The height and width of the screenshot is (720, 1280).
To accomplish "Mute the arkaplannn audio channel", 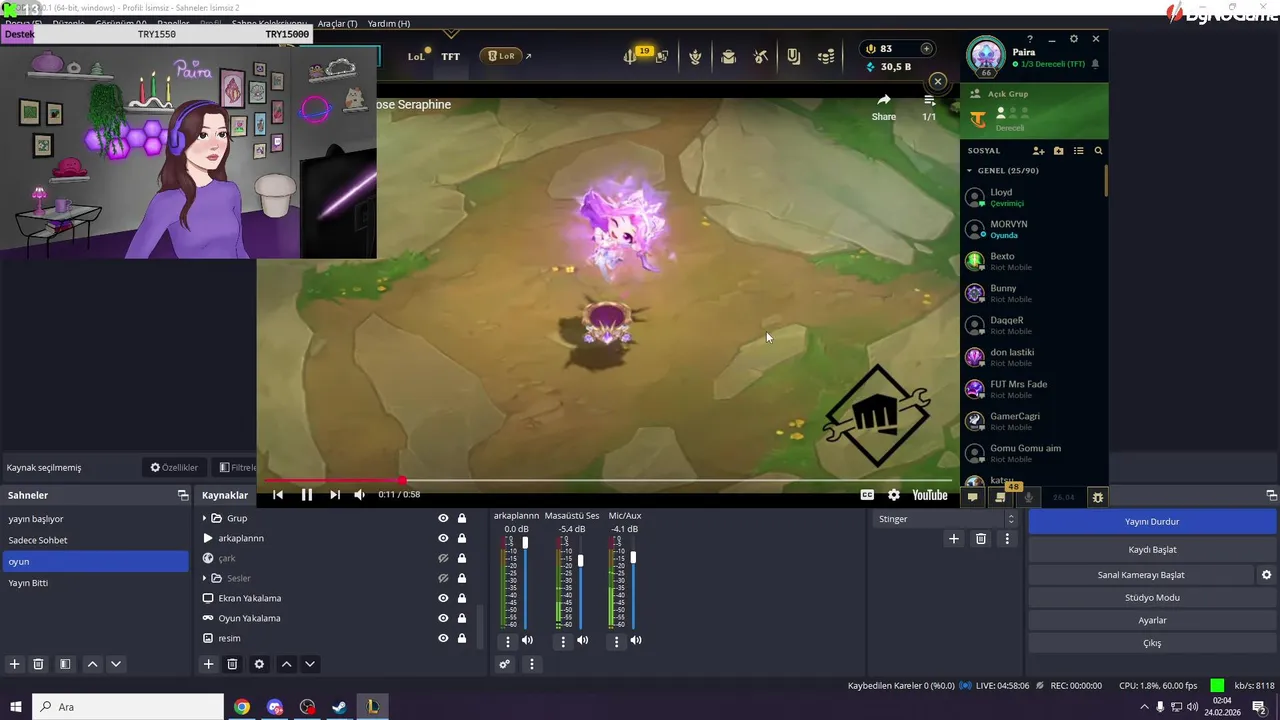I will click(527, 640).
